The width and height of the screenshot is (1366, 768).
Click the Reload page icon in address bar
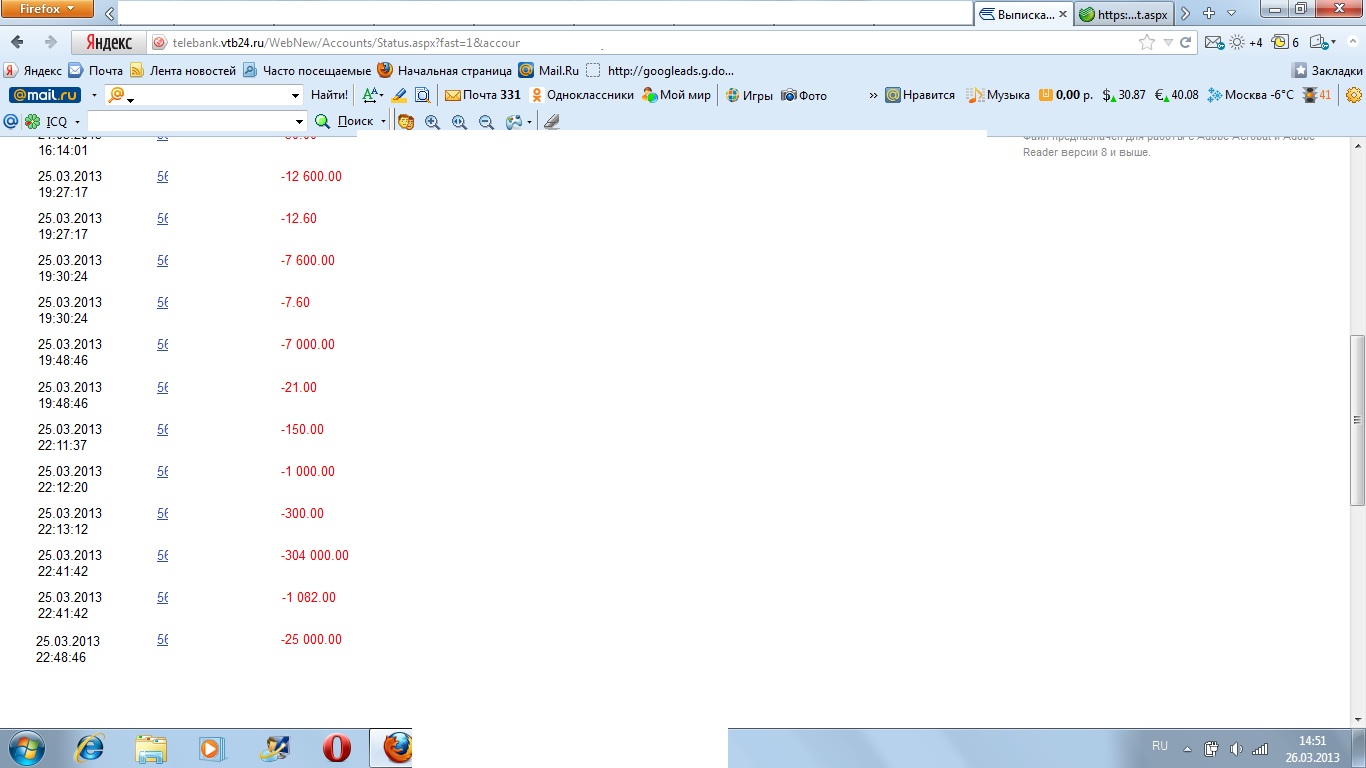click(1186, 43)
